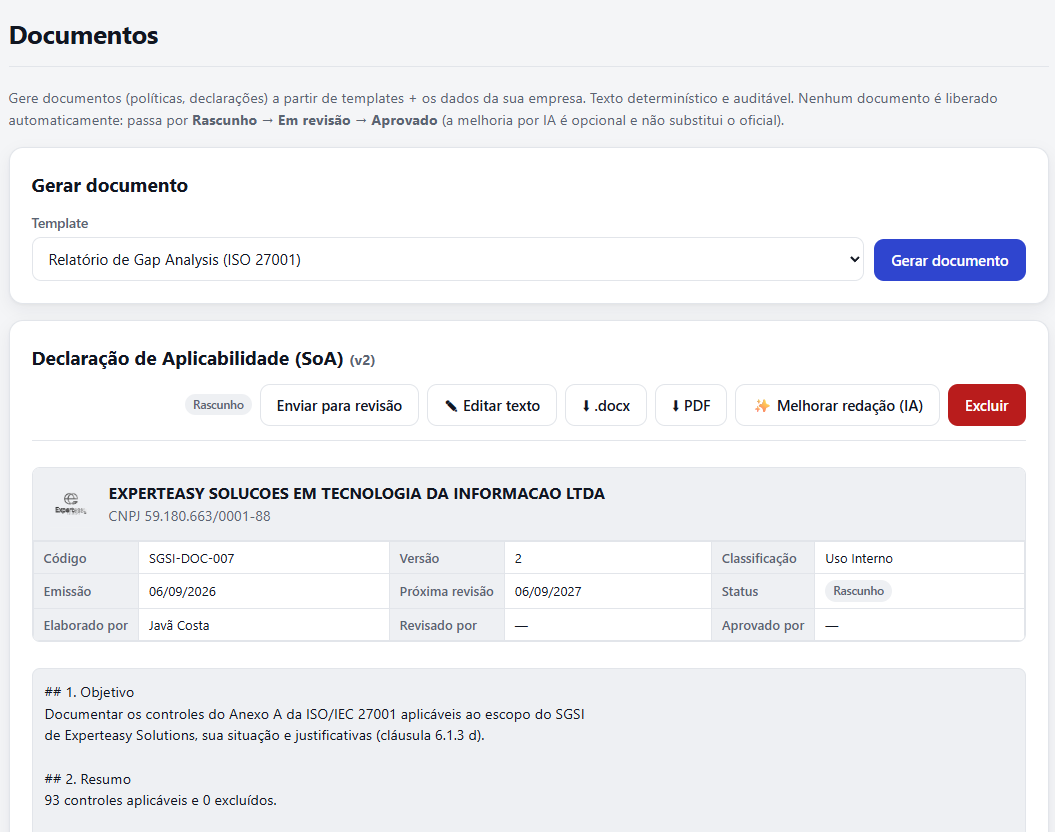The height and width of the screenshot is (832, 1055).
Task: Click the Aprovado por dash value
Action: 832,626
